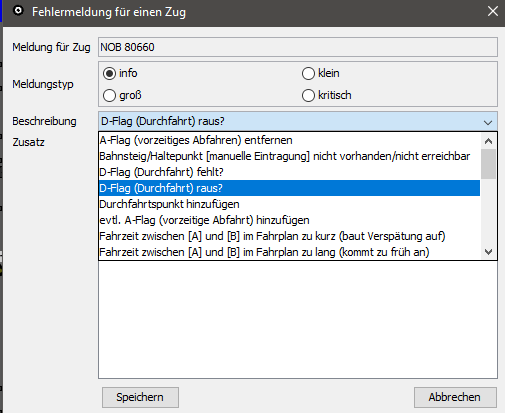Select 'evtl. A-Flag (vorzeitige Abfahrt) hinzufügen'
The image size is (505, 413).
(289, 220)
